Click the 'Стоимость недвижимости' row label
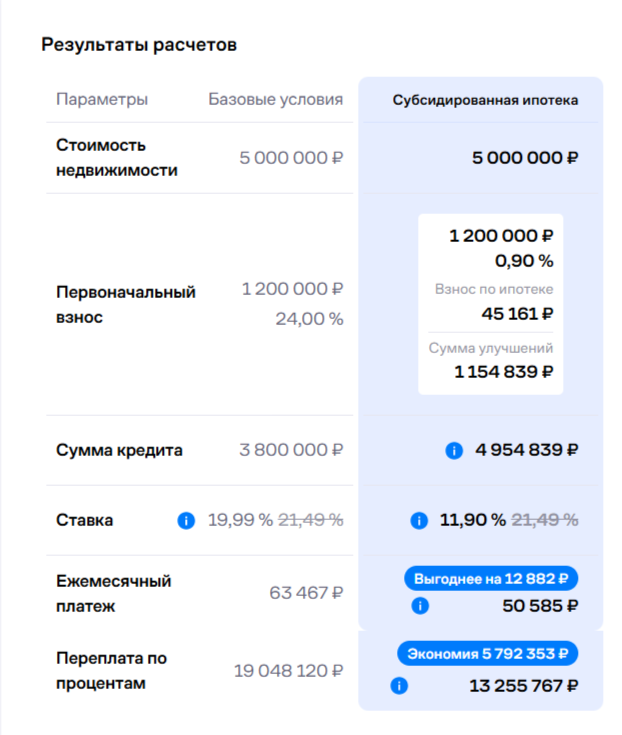622x735 pixels. pos(117,158)
